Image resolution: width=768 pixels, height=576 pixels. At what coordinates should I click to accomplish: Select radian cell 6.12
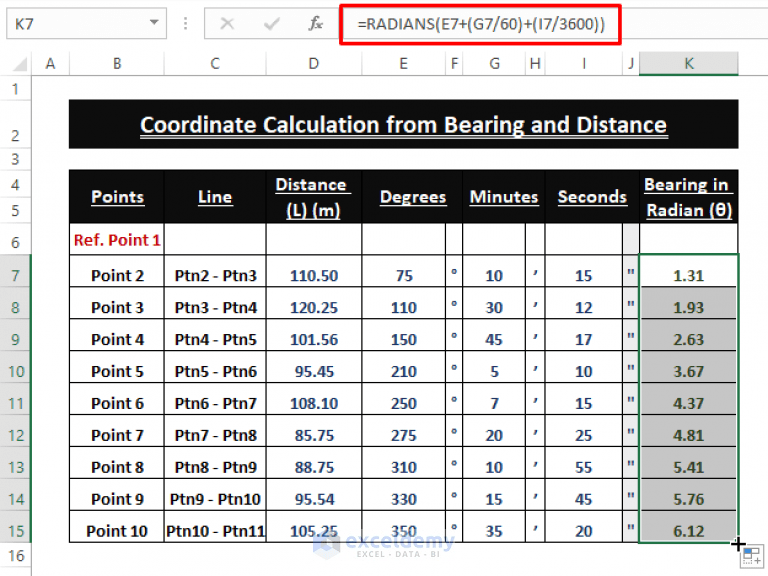(x=688, y=527)
